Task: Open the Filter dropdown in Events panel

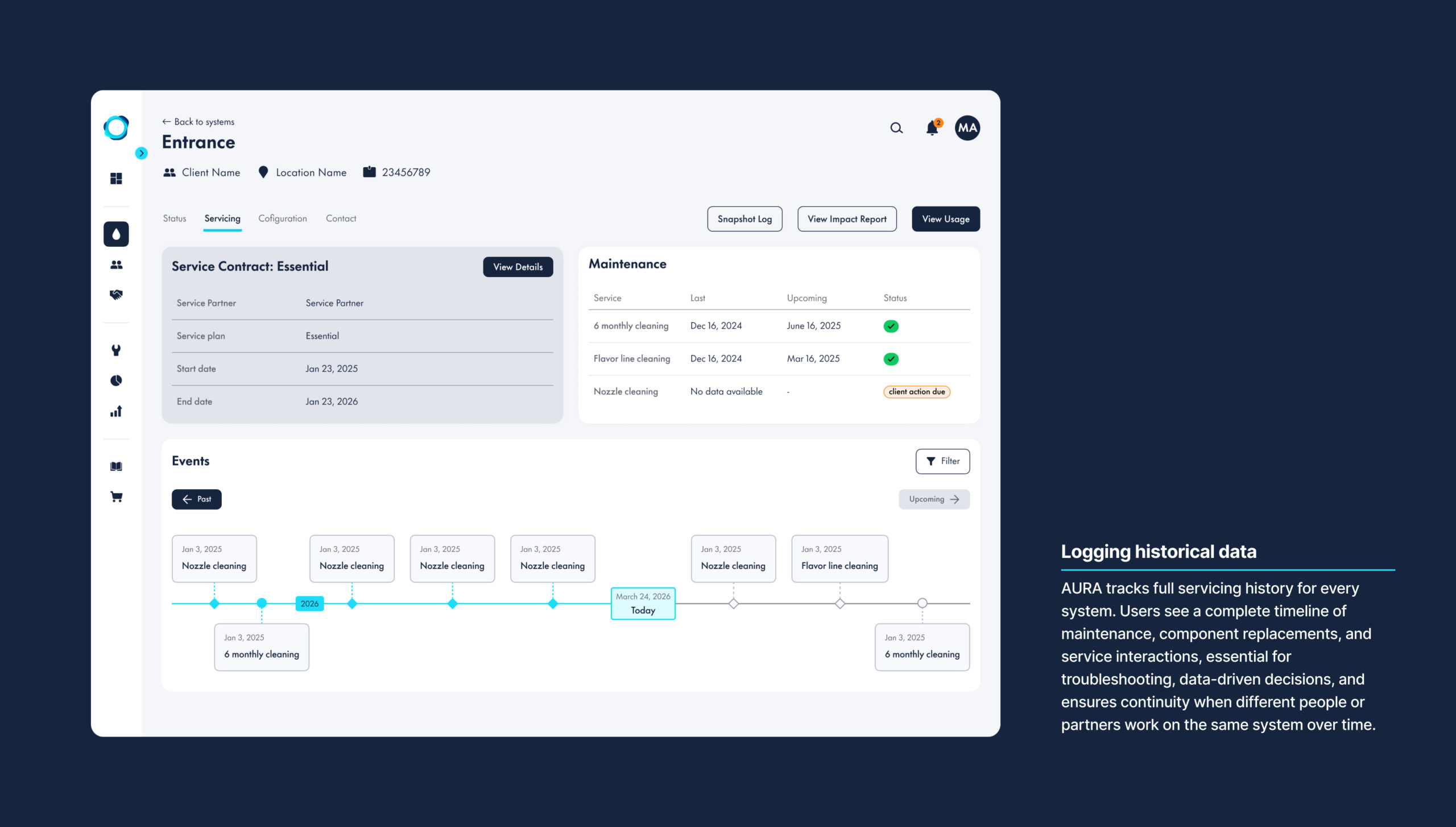Action: click(x=942, y=461)
